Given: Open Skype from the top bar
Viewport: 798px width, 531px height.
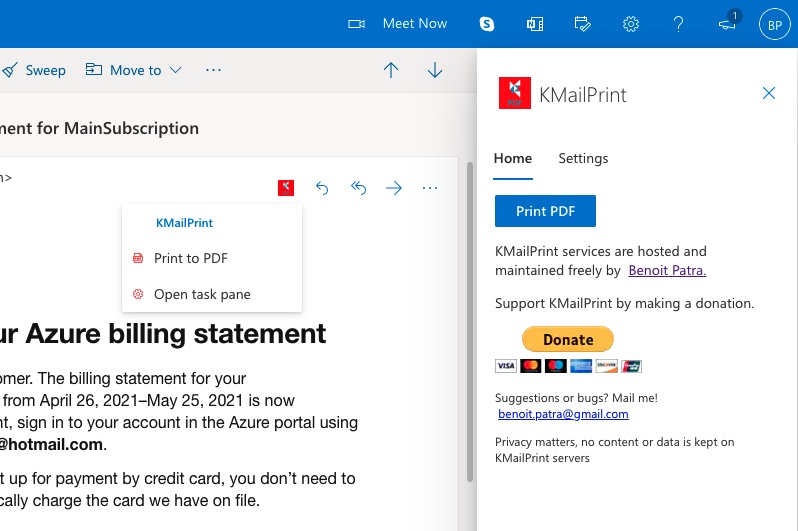Looking at the screenshot, I should click(x=487, y=24).
